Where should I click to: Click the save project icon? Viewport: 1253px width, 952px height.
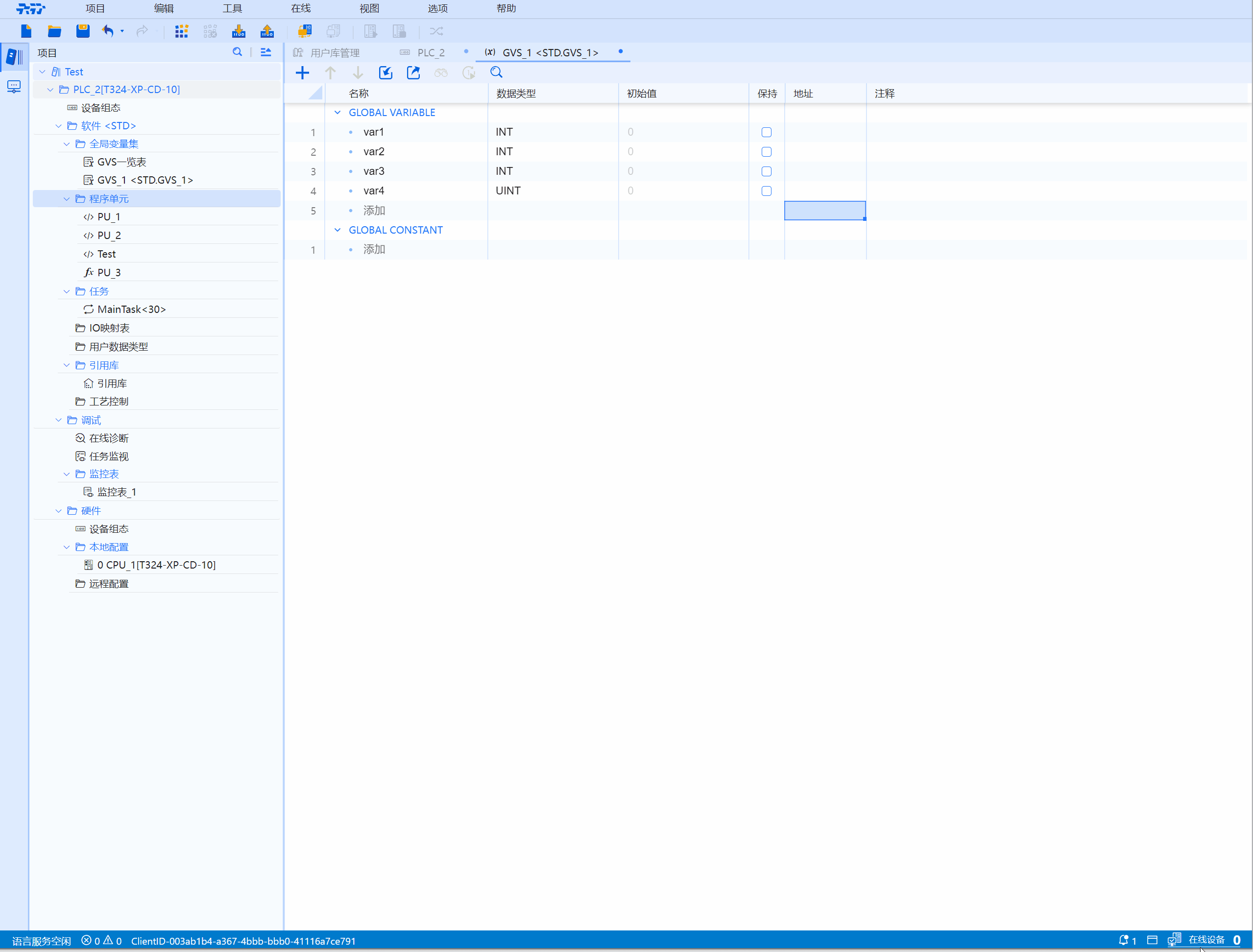pyautogui.click(x=83, y=31)
